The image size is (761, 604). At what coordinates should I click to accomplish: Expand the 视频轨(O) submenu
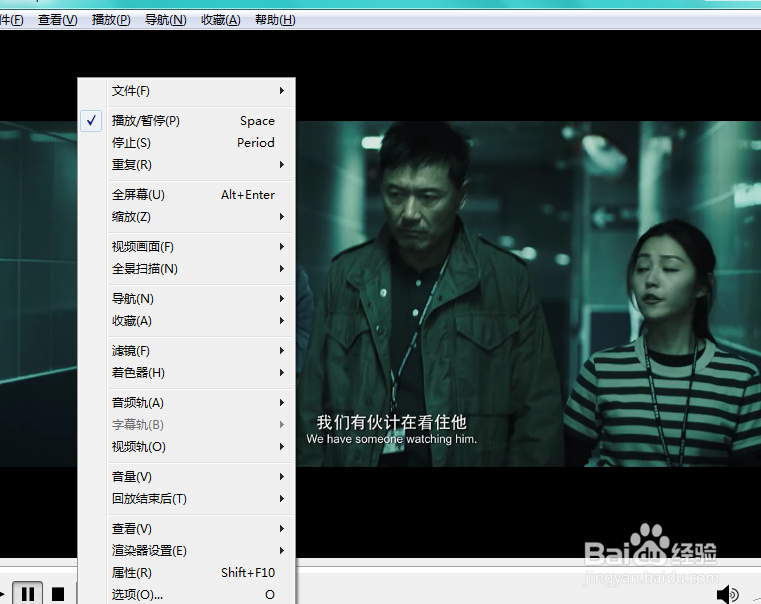pos(186,447)
